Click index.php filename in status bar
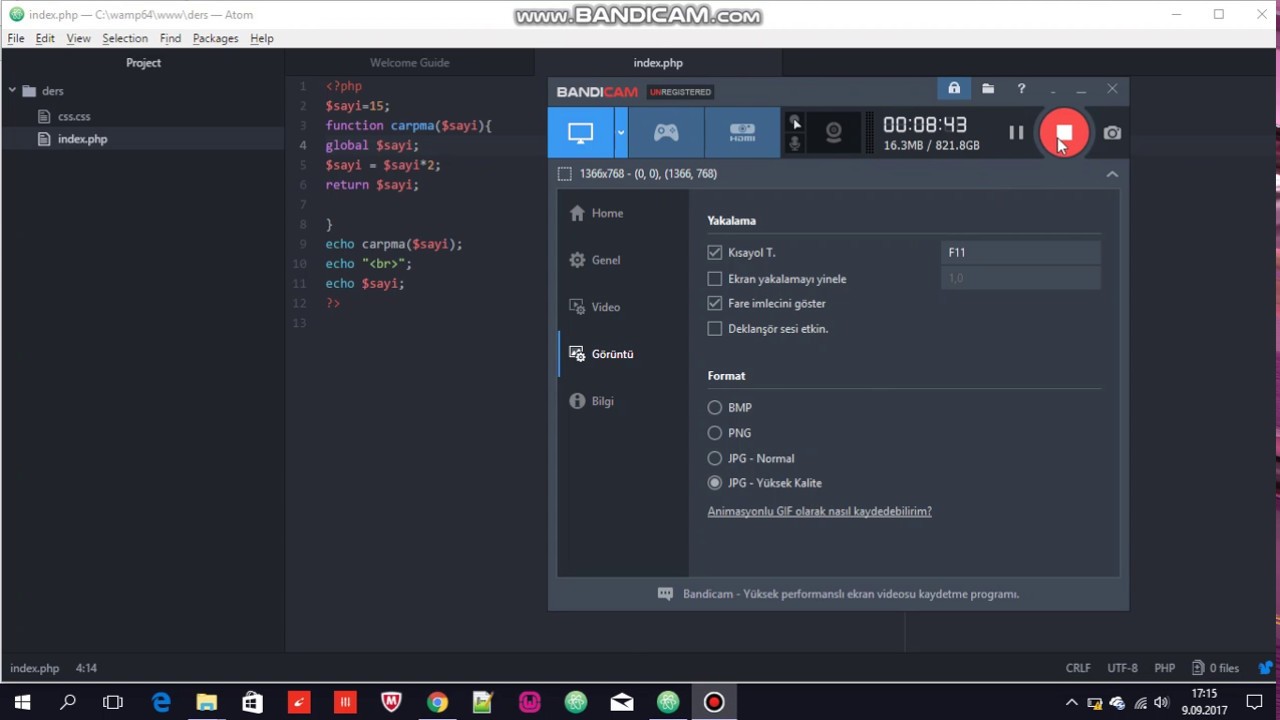Viewport: 1280px width, 720px height. pyautogui.click(x=35, y=668)
